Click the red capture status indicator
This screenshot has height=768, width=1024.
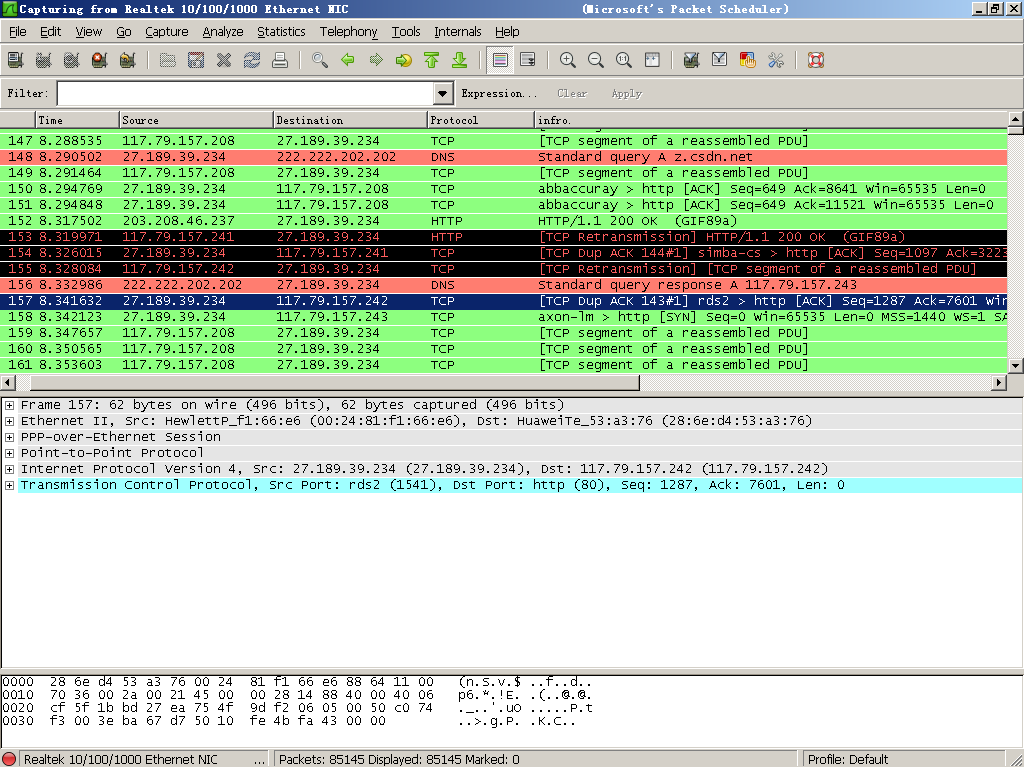(8, 759)
